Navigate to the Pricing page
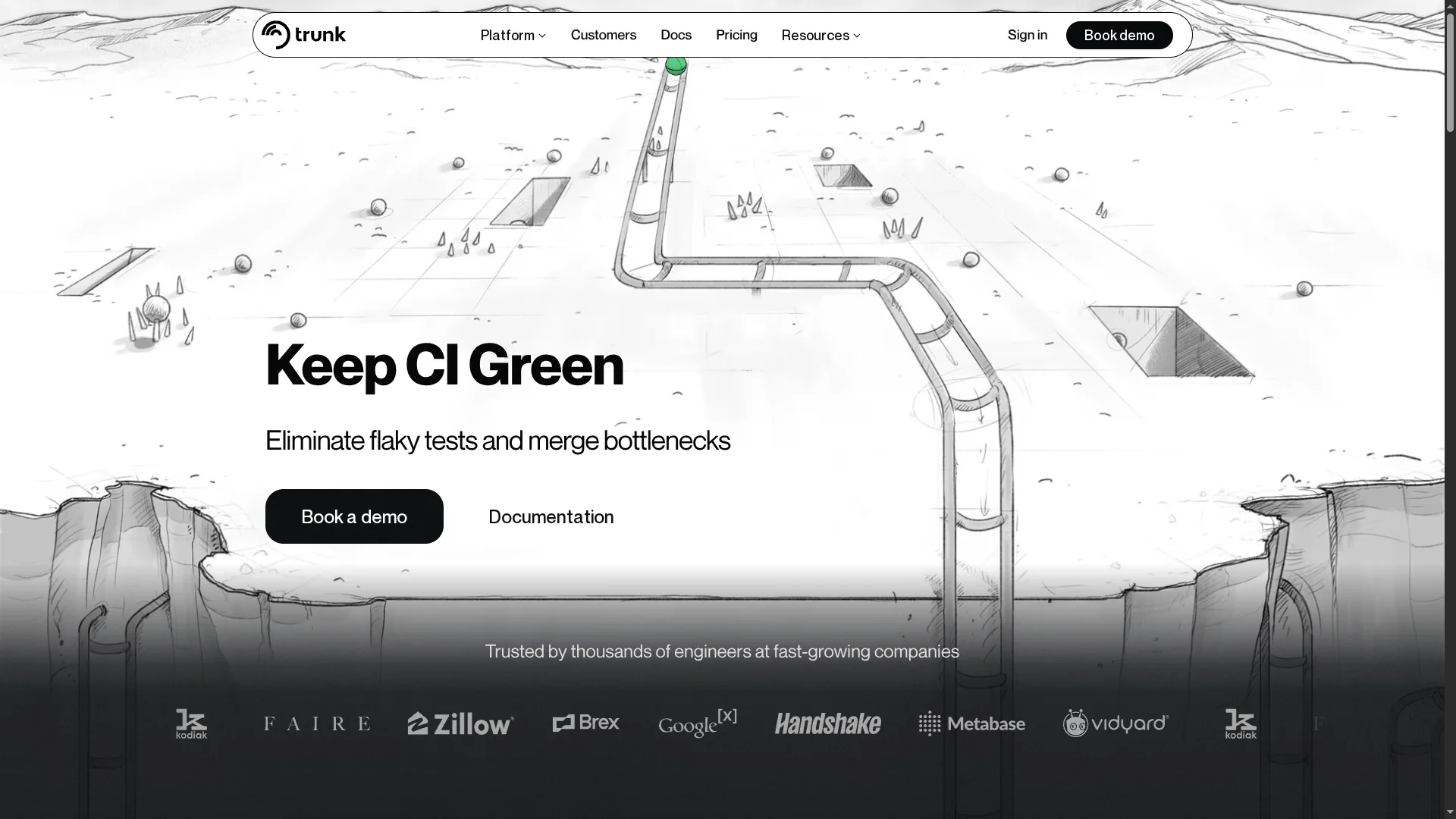 tap(736, 35)
